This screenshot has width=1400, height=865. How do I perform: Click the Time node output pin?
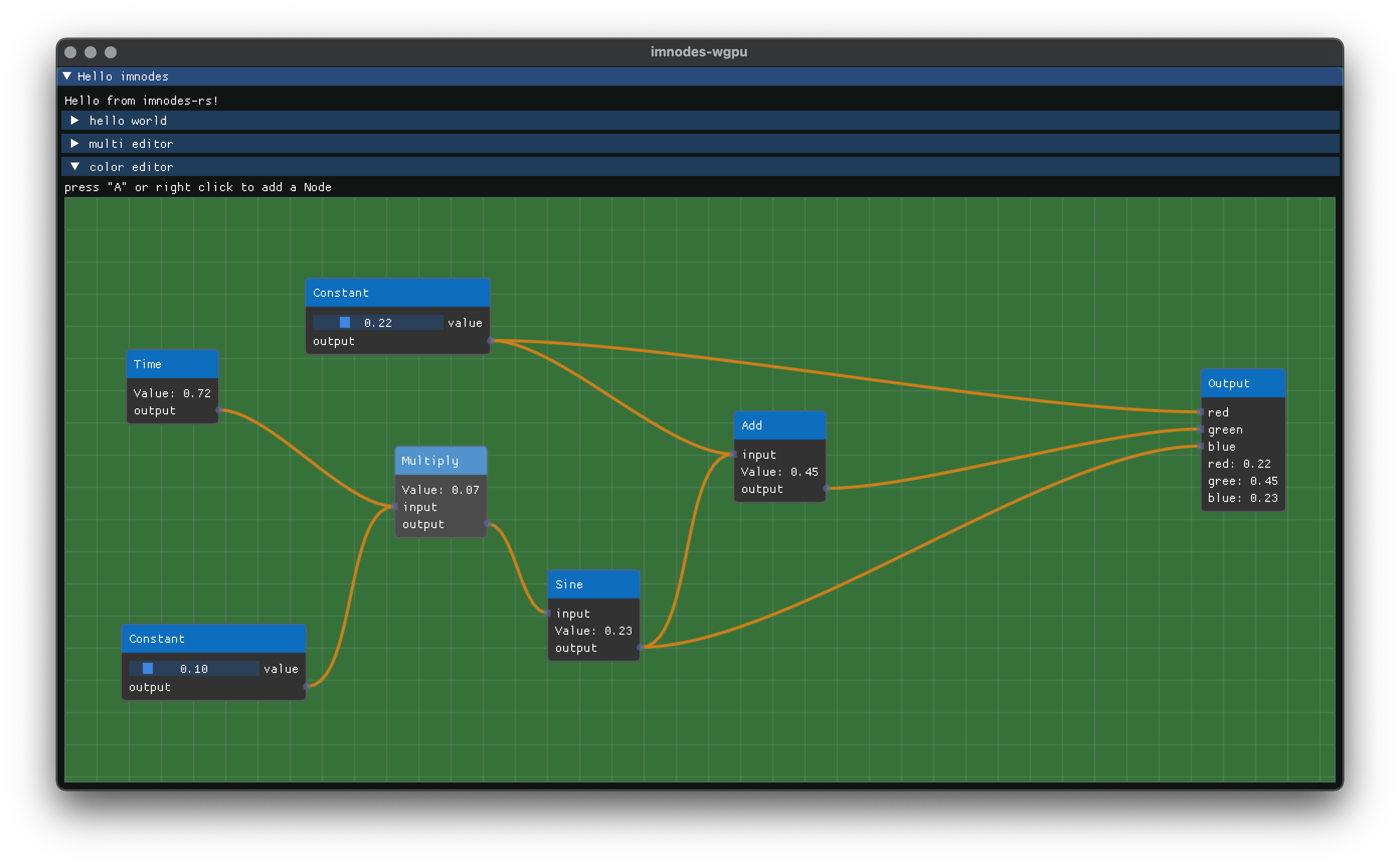tap(218, 410)
